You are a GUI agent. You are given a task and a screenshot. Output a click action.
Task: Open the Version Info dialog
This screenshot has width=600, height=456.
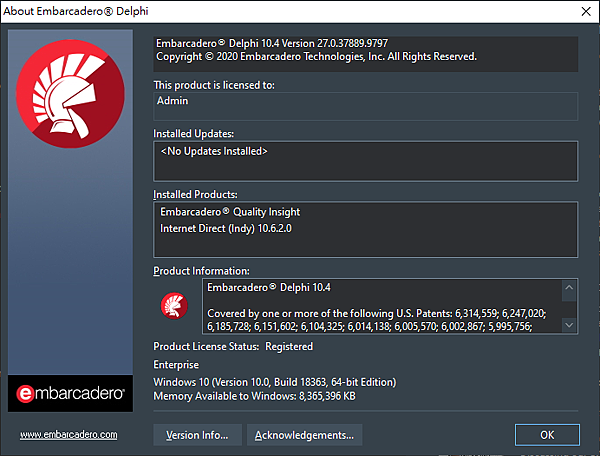tap(197, 435)
